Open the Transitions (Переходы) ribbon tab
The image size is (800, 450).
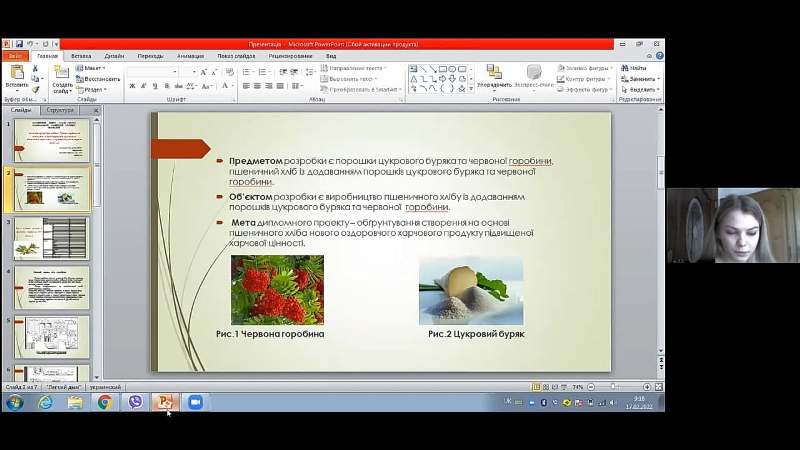(x=151, y=56)
